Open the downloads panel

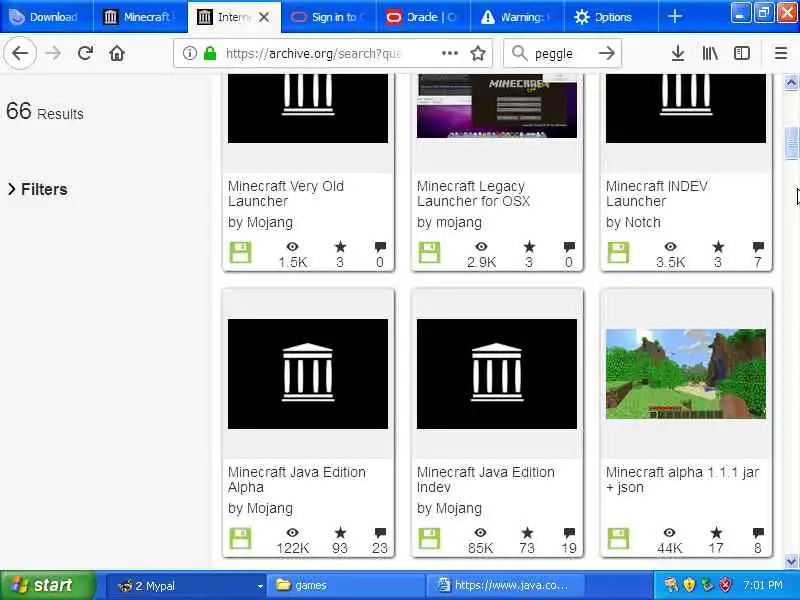678,53
